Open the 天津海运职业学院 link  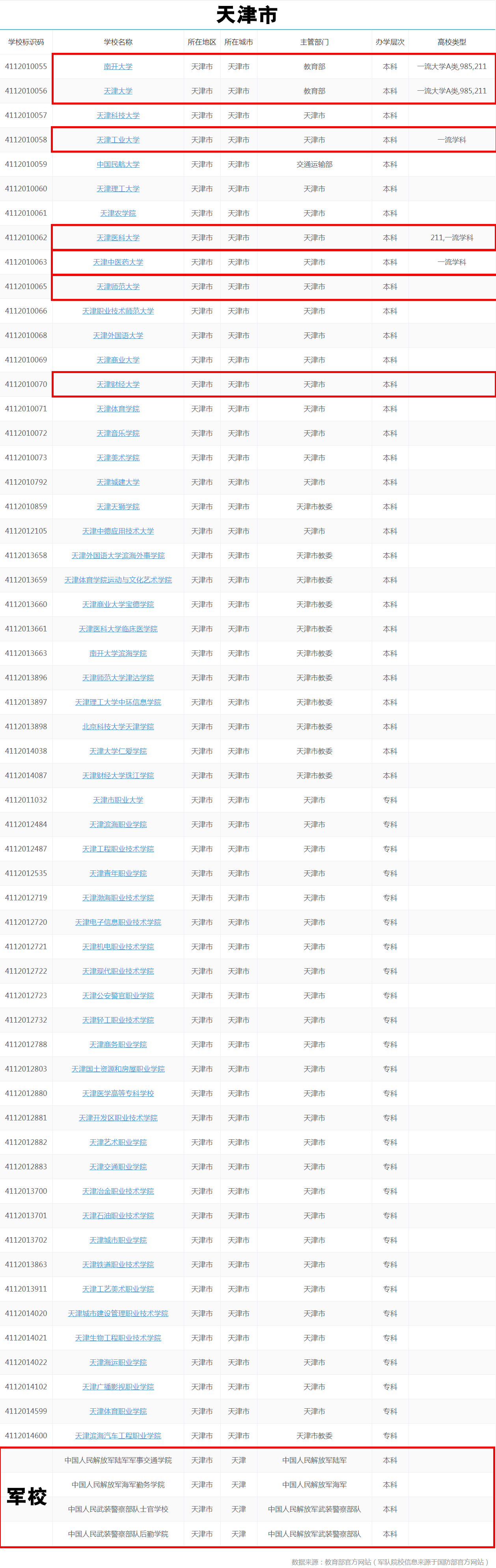tap(118, 1362)
